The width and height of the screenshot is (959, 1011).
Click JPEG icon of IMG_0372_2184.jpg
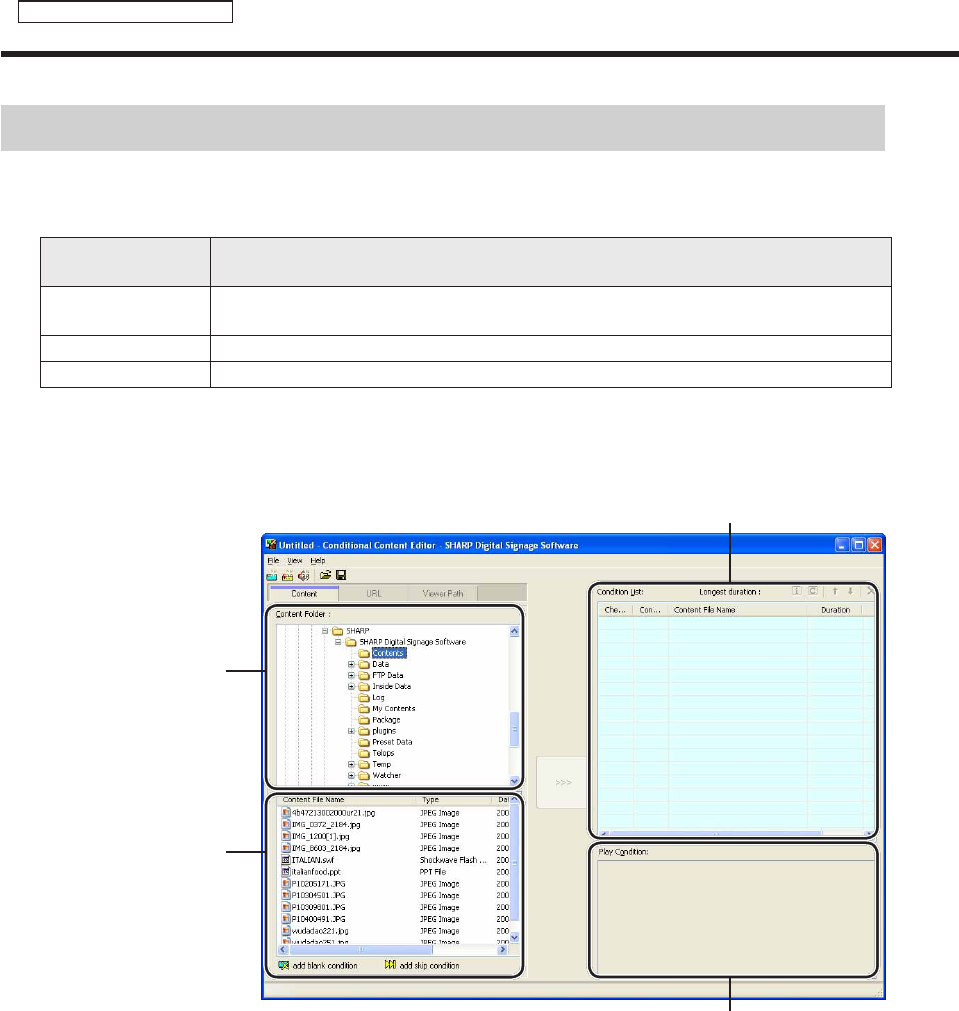click(286, 825)
